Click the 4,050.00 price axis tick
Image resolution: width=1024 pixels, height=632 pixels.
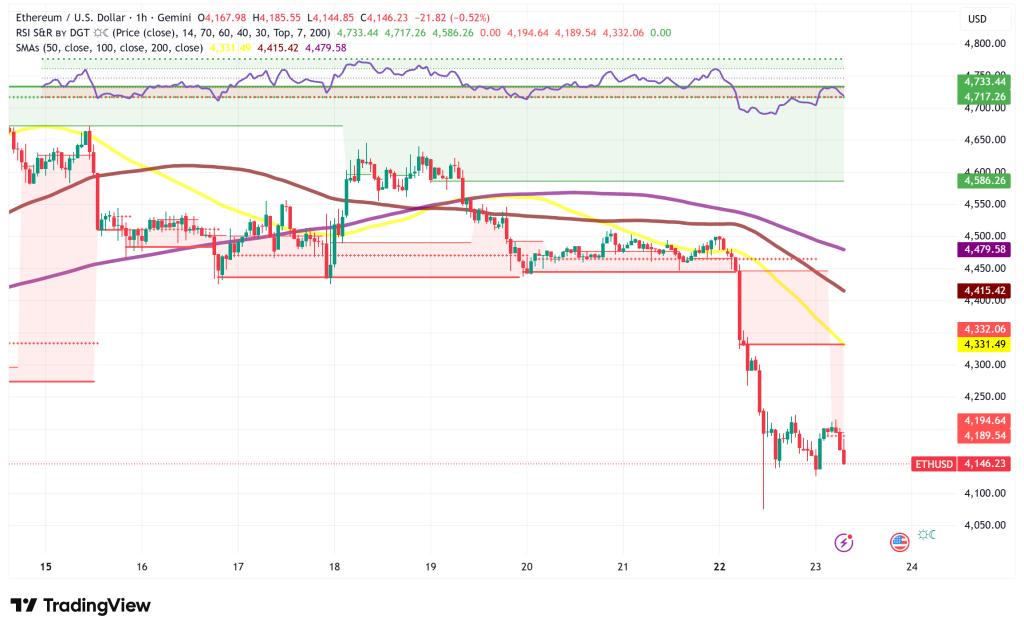(984, 525)
